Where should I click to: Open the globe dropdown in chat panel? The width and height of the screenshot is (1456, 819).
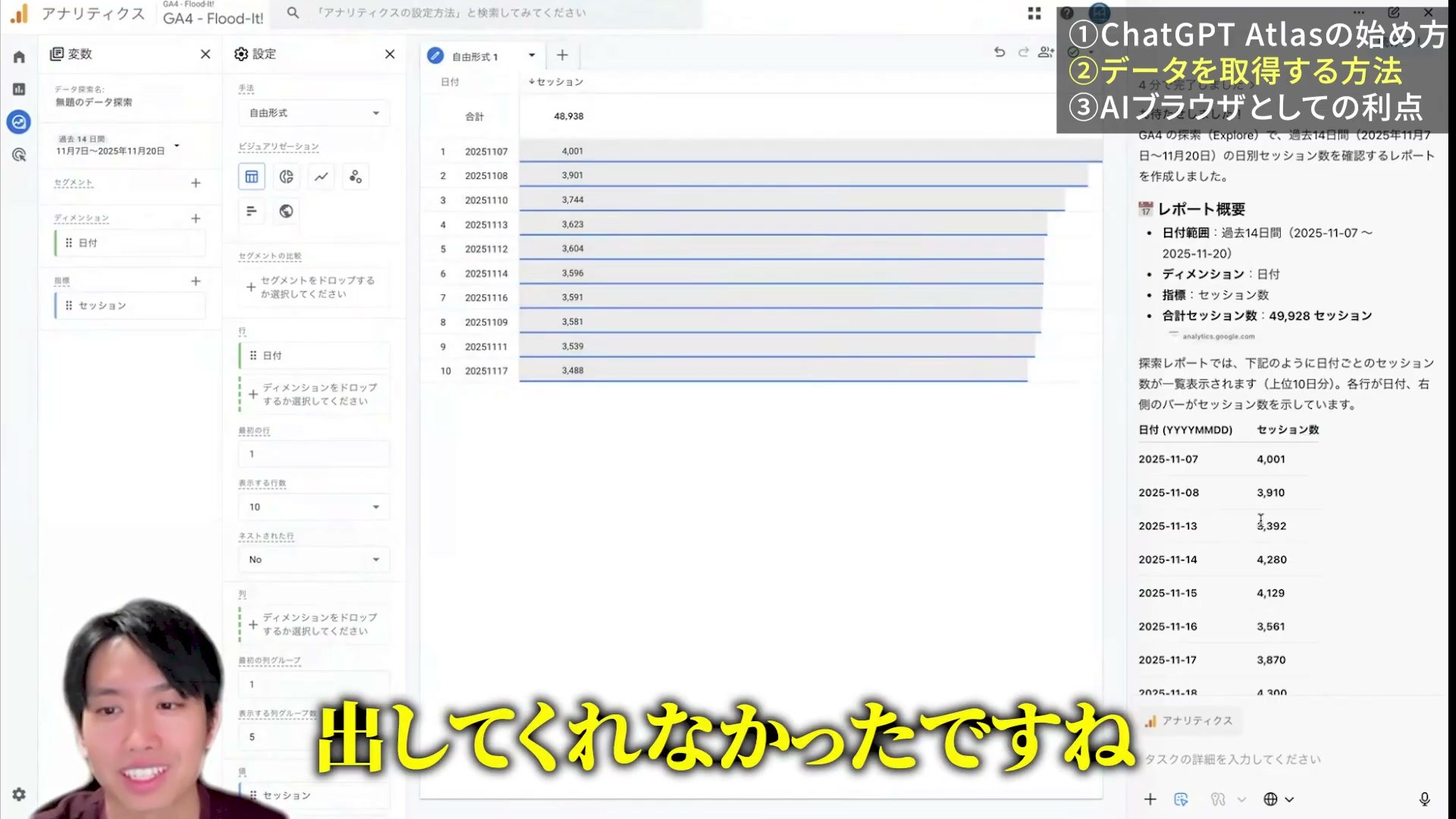1279,799
